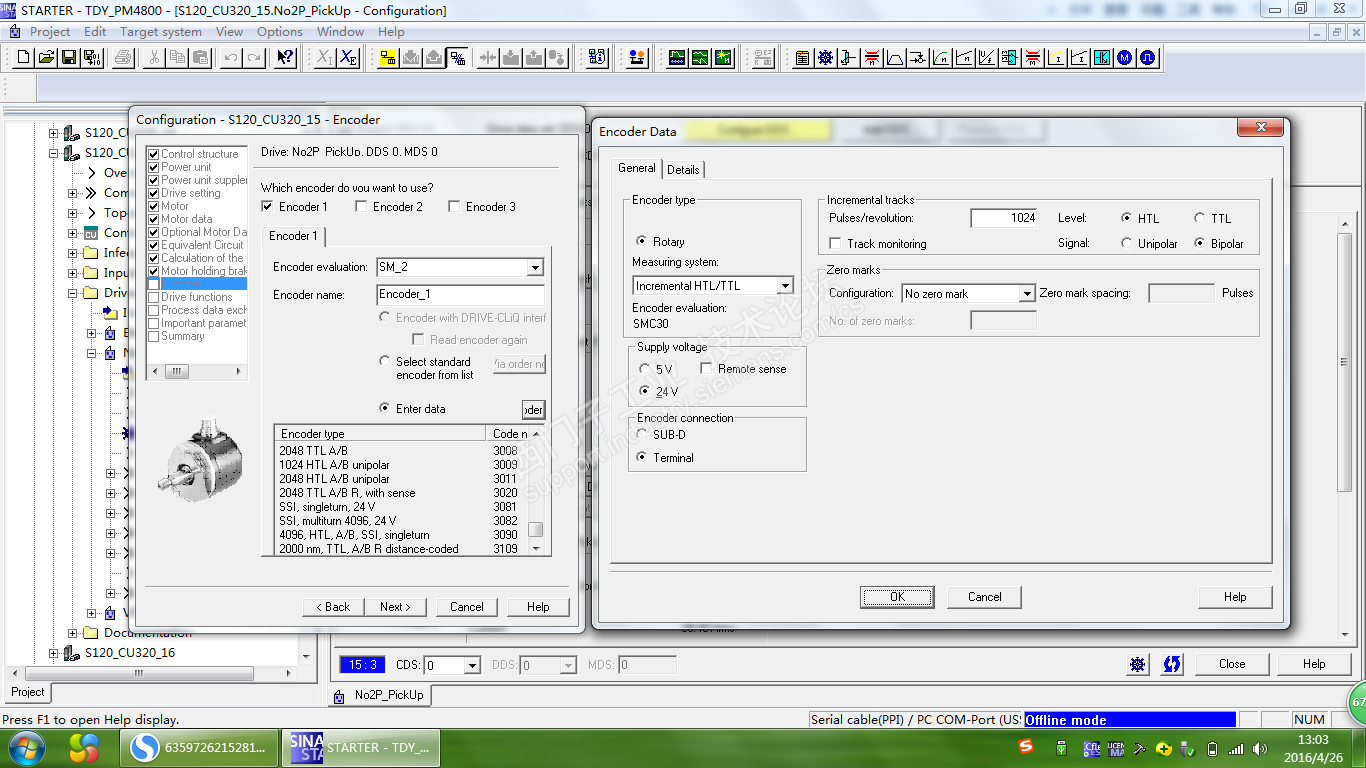Screen dimensions: 1366x768
Task: Click the encoder type list vertical scrollbar
Action: tap(536, 490)
